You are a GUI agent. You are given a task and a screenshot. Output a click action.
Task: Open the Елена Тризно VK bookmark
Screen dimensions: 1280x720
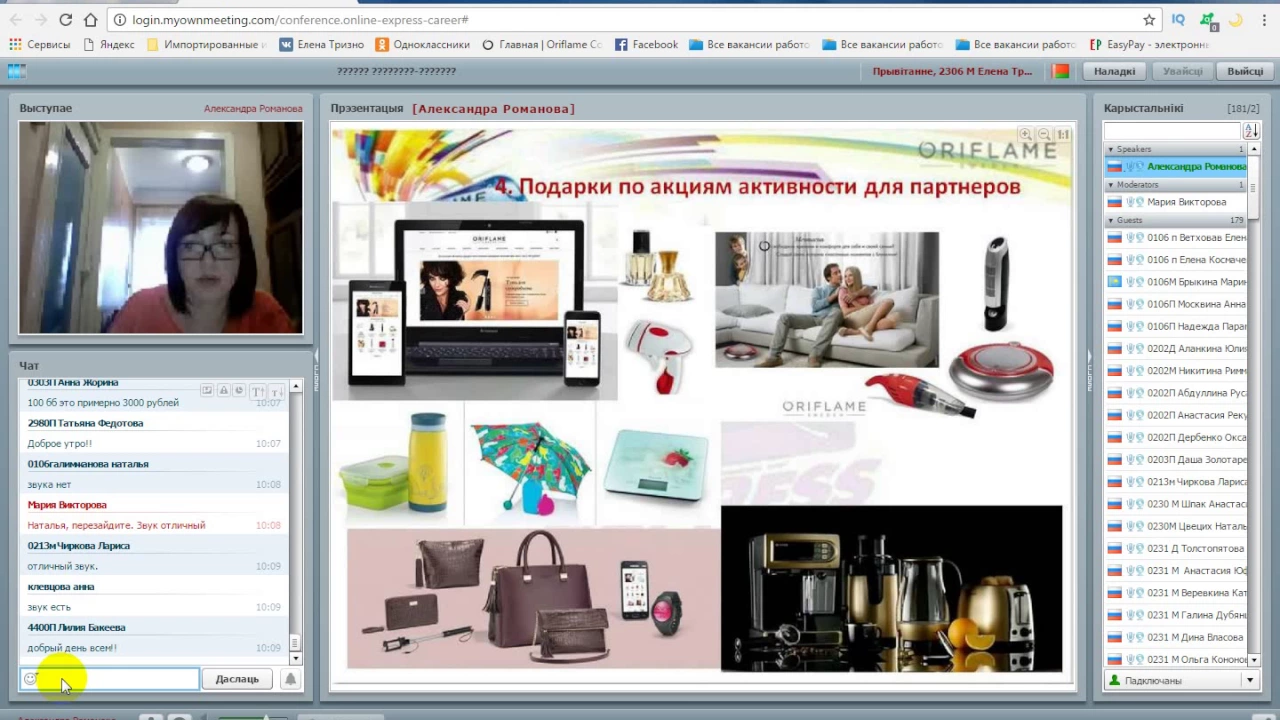[x=321, y=45]
